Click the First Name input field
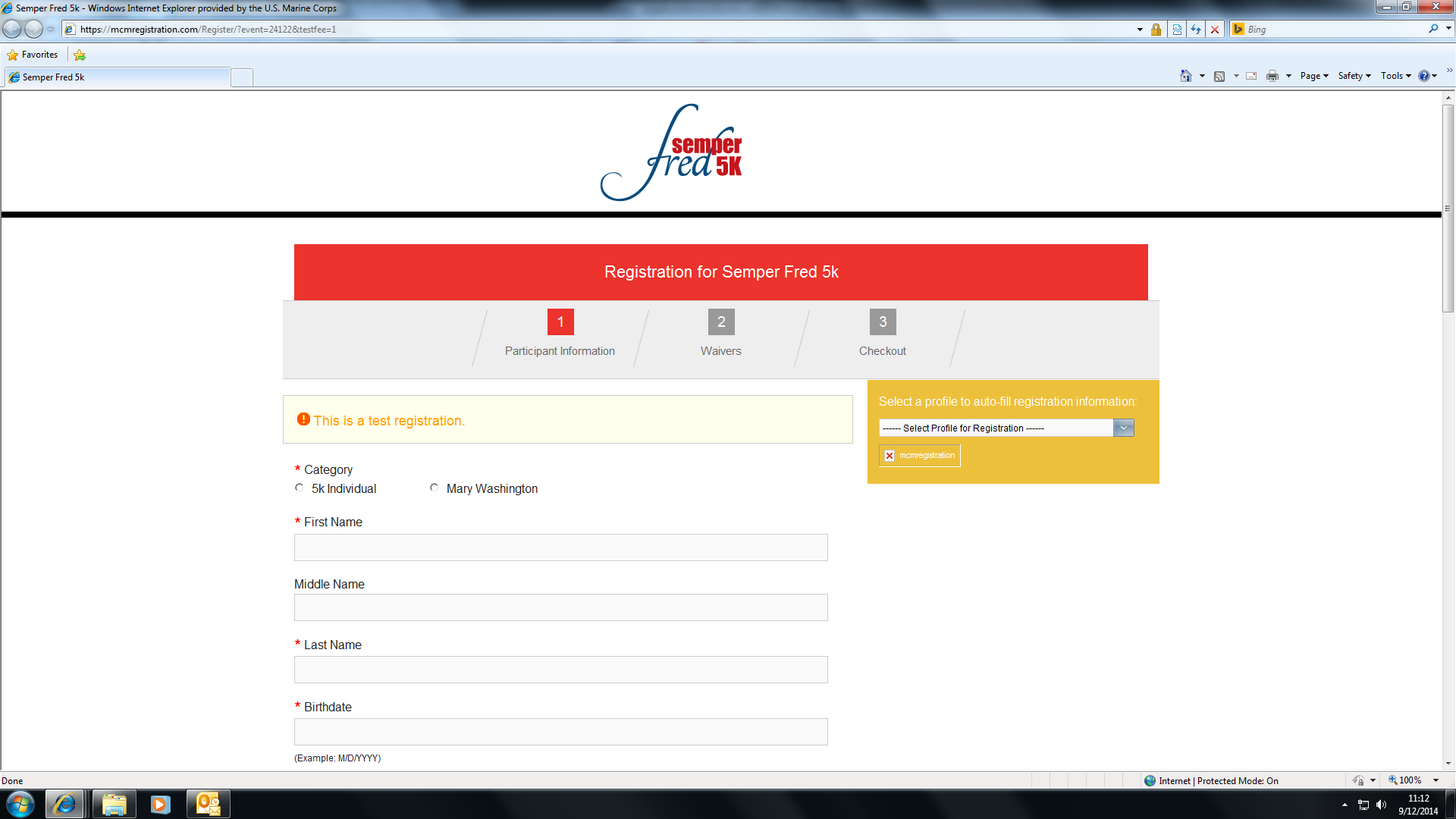This screenshot has height=819, width=1456. pos(560,548)
